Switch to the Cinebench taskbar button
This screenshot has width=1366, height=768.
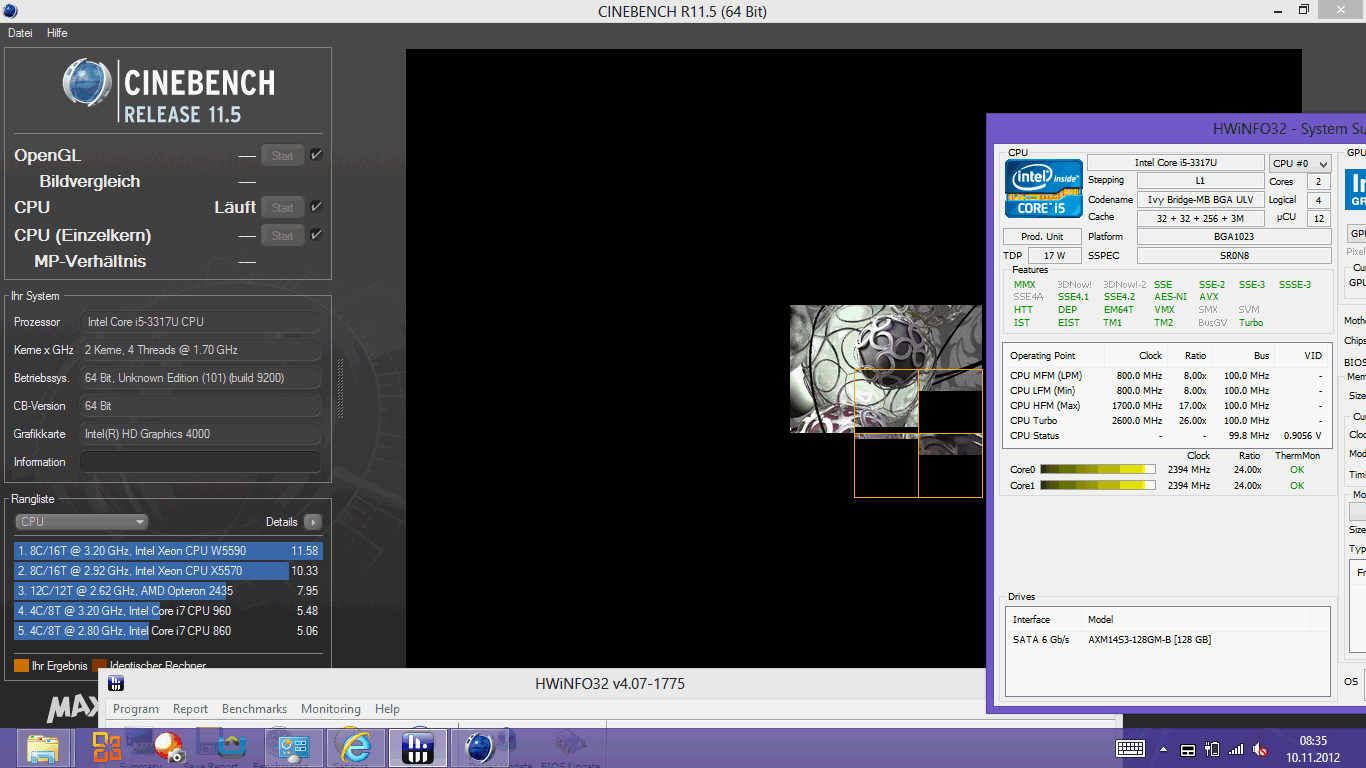[x=480, y=748]
